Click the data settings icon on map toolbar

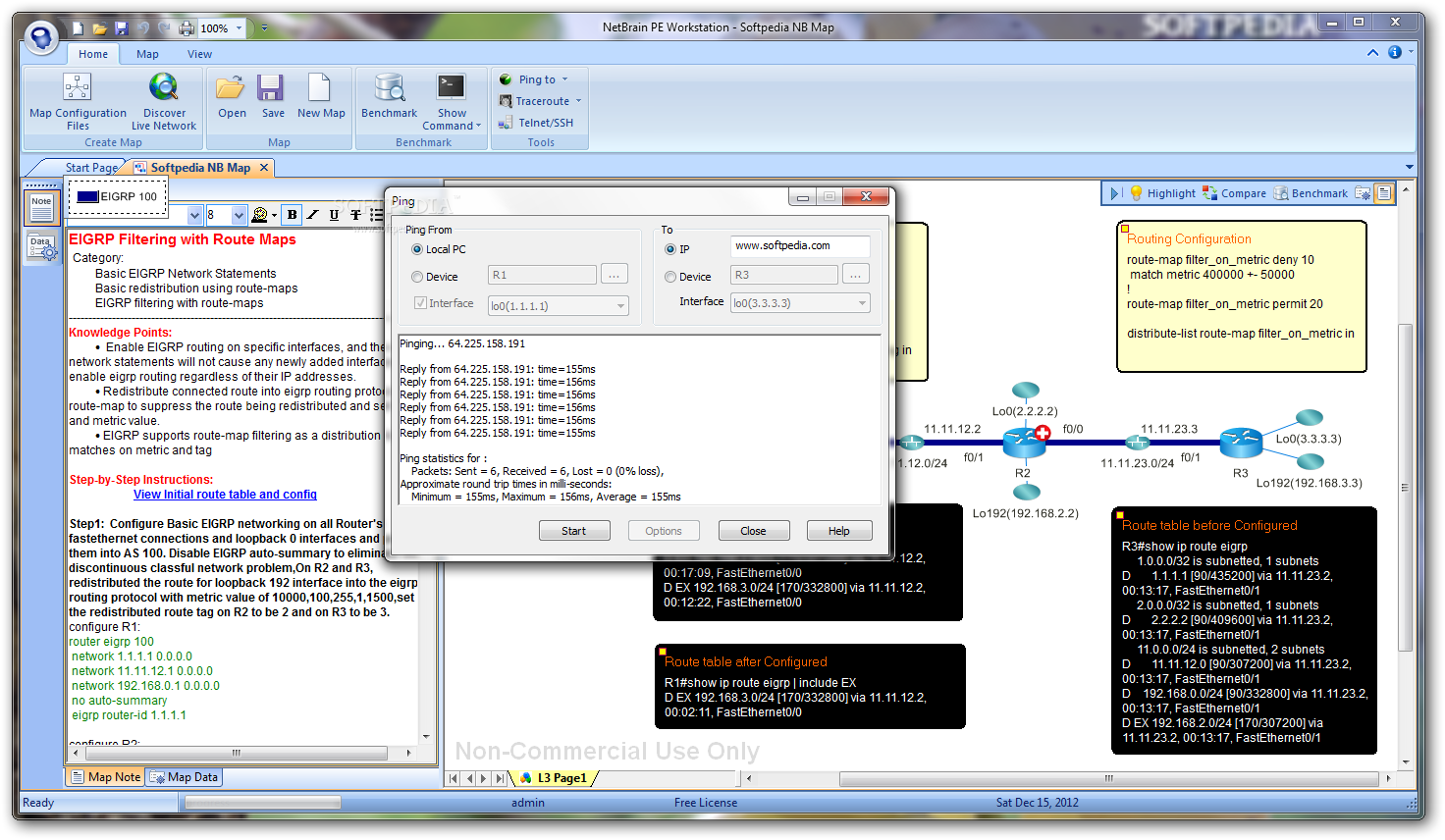coord(1363,193)
